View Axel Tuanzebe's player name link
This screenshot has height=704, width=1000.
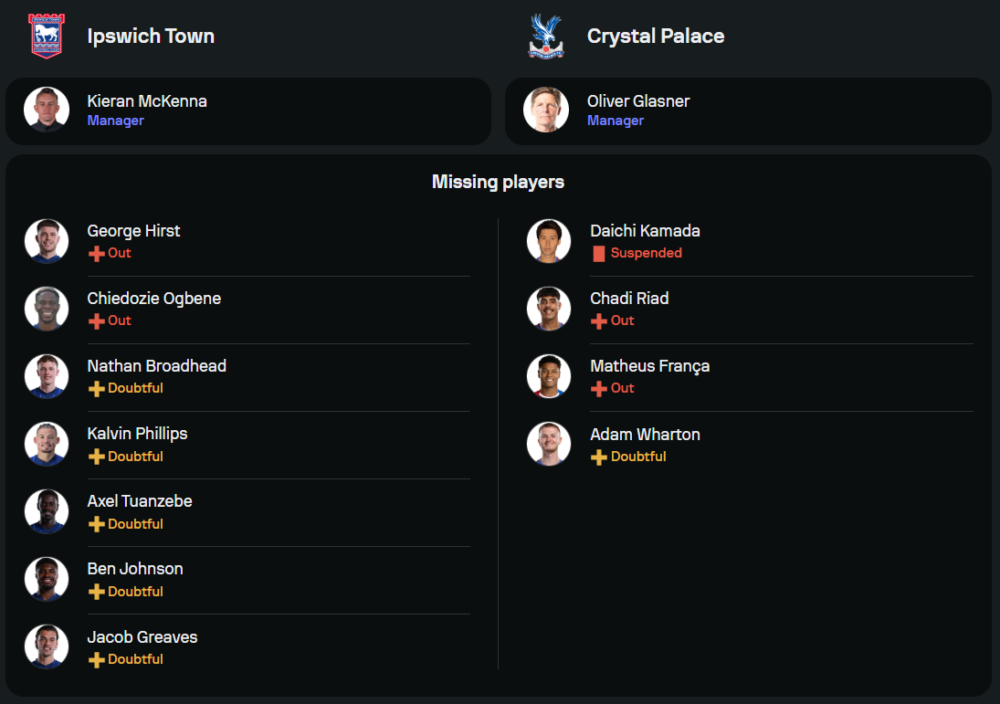(x=139, y=501)
